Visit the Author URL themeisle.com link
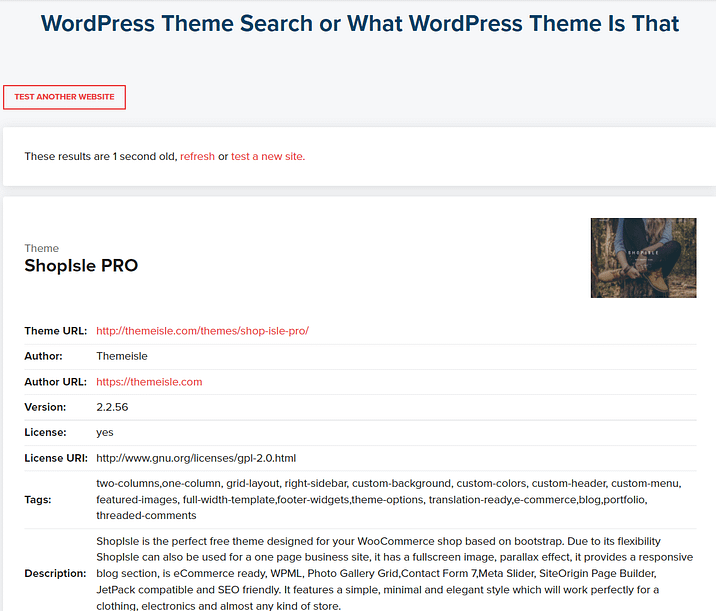716x611 pixels. tap(149, 382)
